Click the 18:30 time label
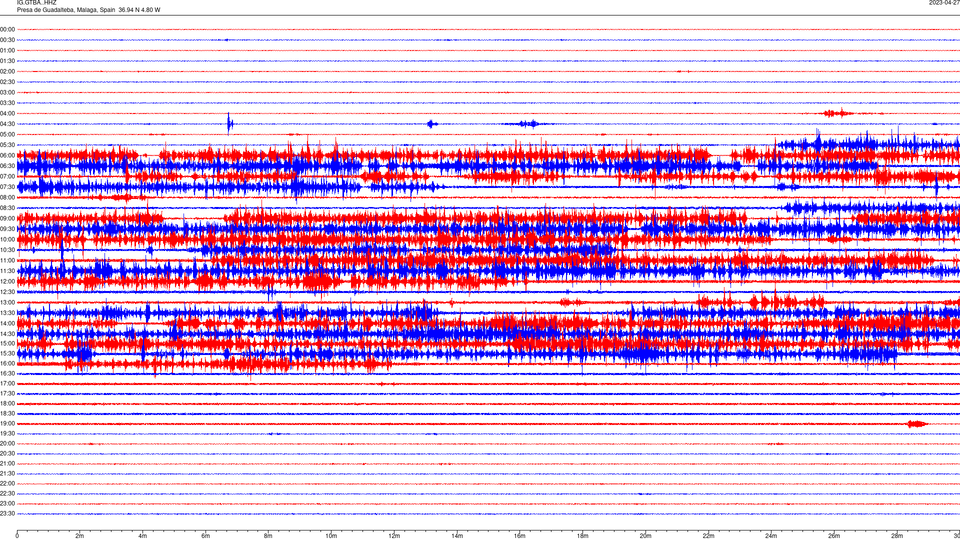Screen dimensions: 960x540 tap(7, 414)
